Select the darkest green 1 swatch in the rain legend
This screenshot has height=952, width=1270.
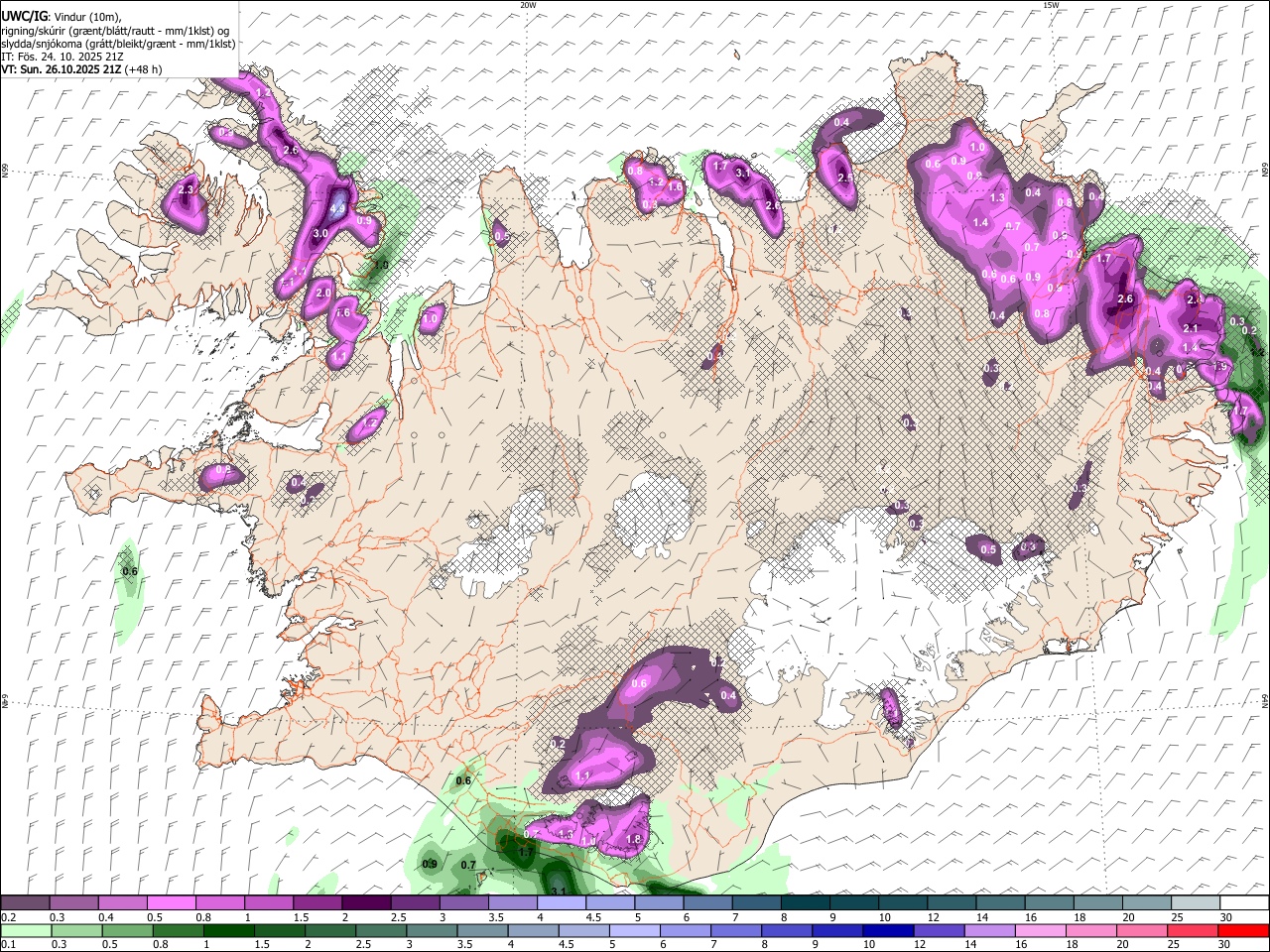229,931
